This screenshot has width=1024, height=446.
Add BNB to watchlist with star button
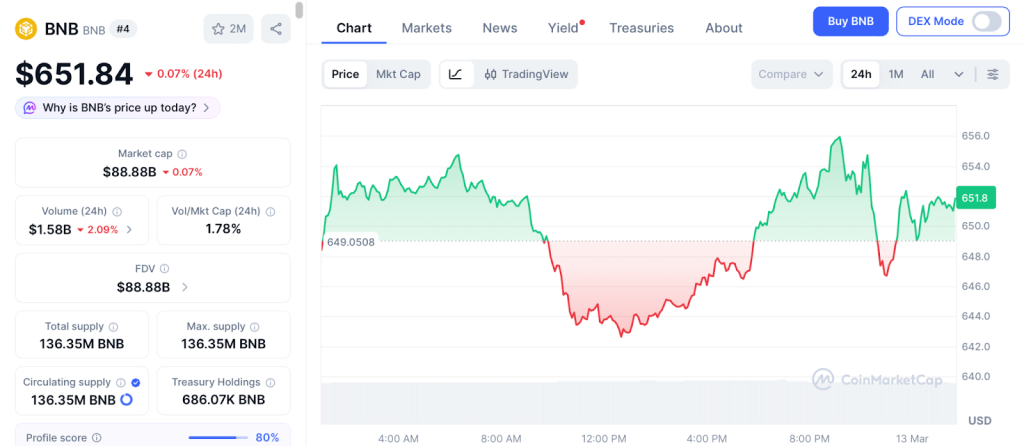pyautogui.click(x=229, y=29)
